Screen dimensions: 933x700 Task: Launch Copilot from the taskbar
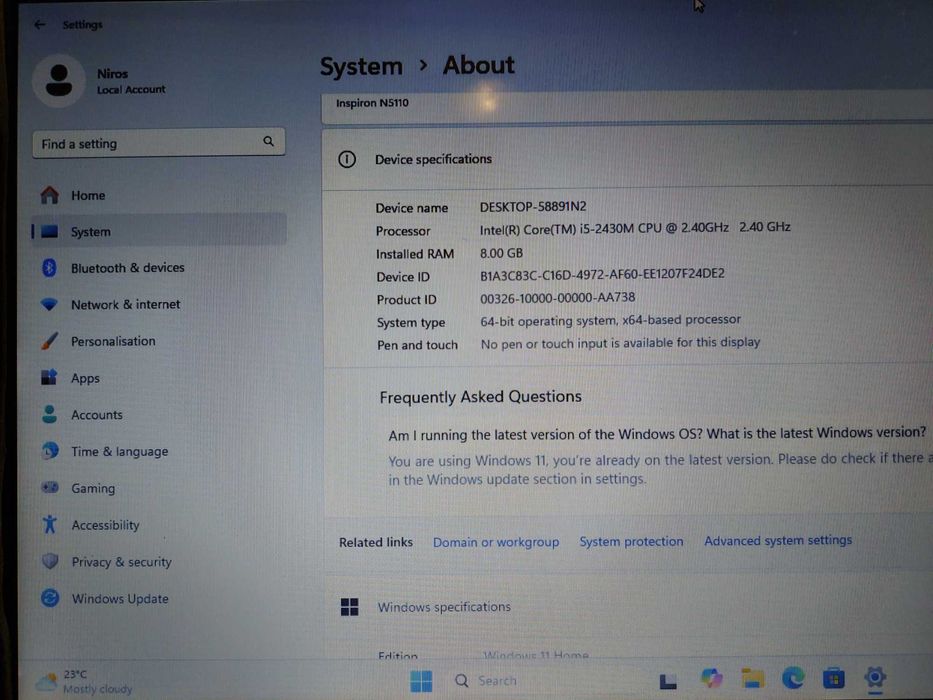coord(711,678)
